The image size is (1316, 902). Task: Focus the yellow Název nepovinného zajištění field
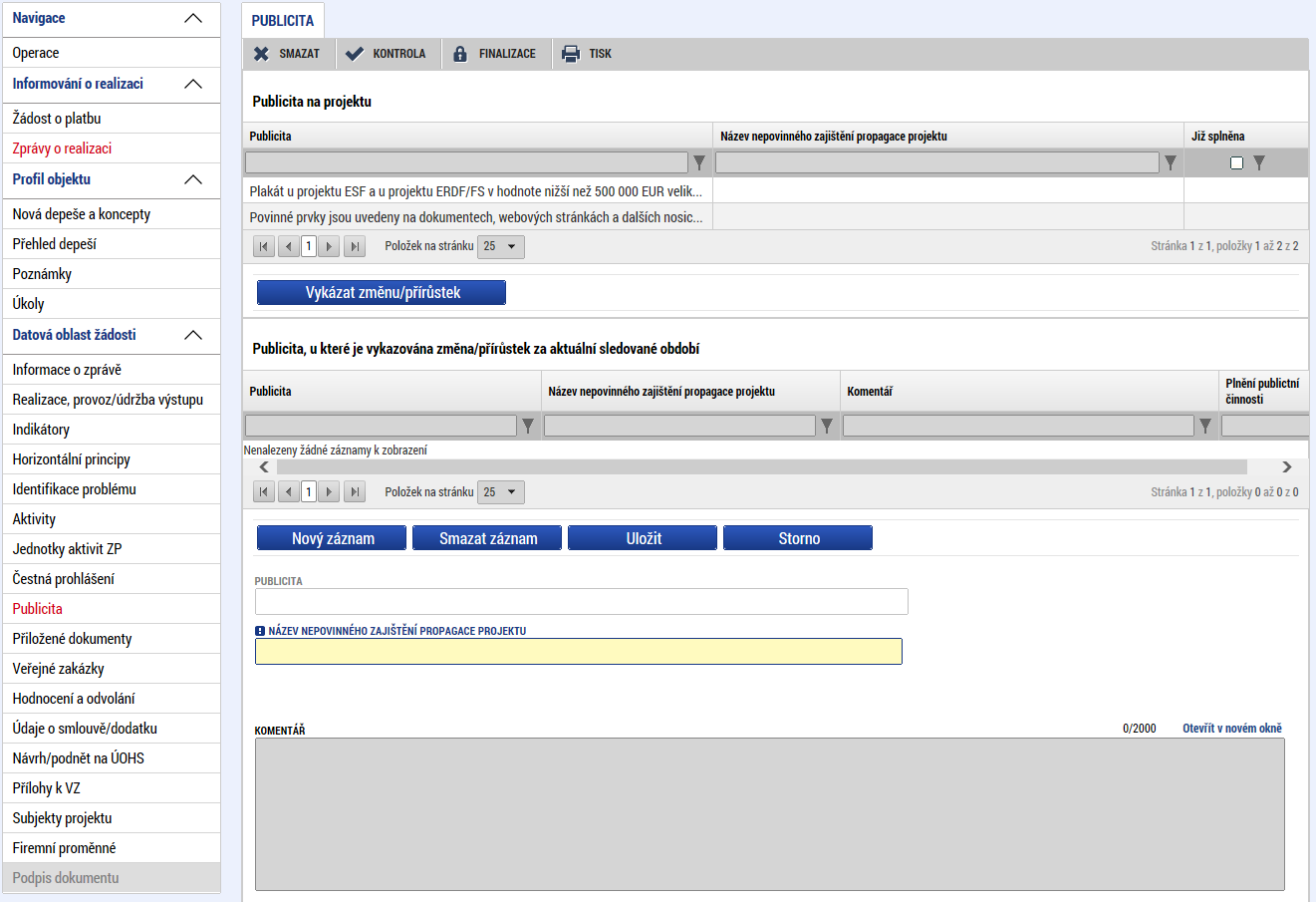(579, 651)
